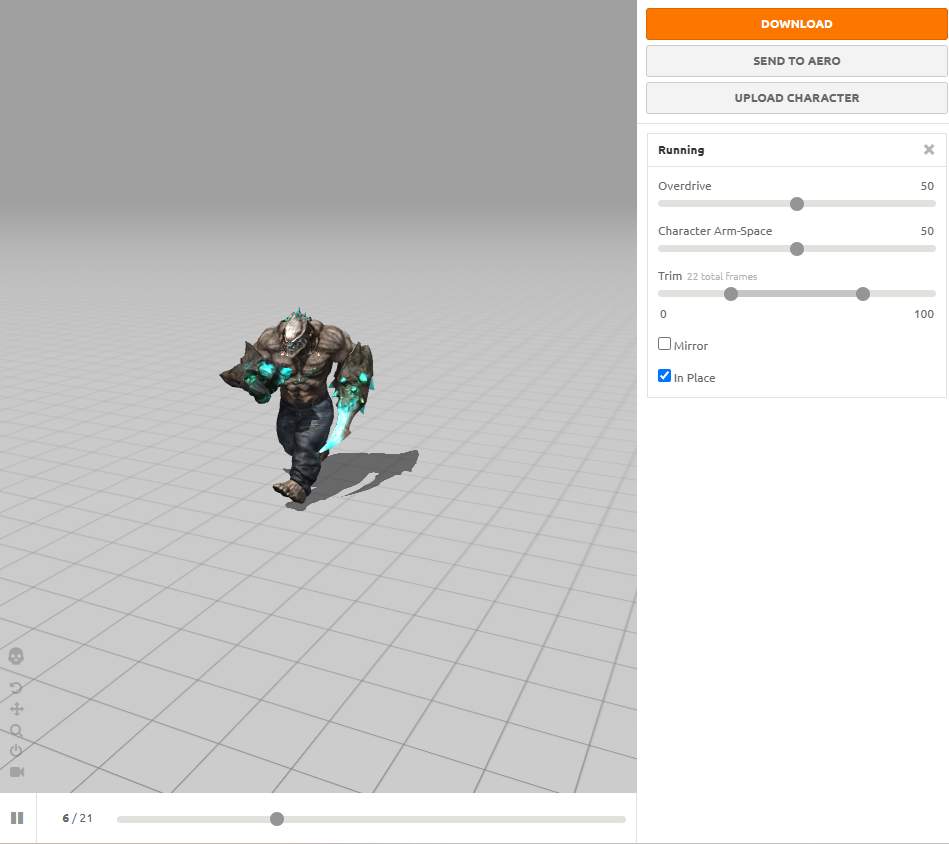
Task: Click the "6 / 21" frame counter
Action: pos(77,818)
